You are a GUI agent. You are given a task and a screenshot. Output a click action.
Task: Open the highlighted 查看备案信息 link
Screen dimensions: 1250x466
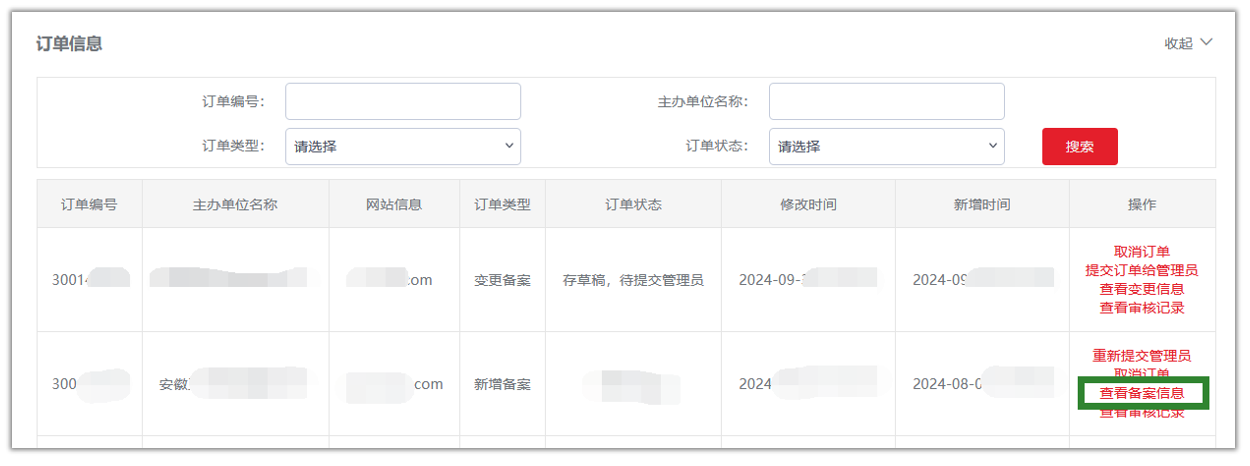1142,393
